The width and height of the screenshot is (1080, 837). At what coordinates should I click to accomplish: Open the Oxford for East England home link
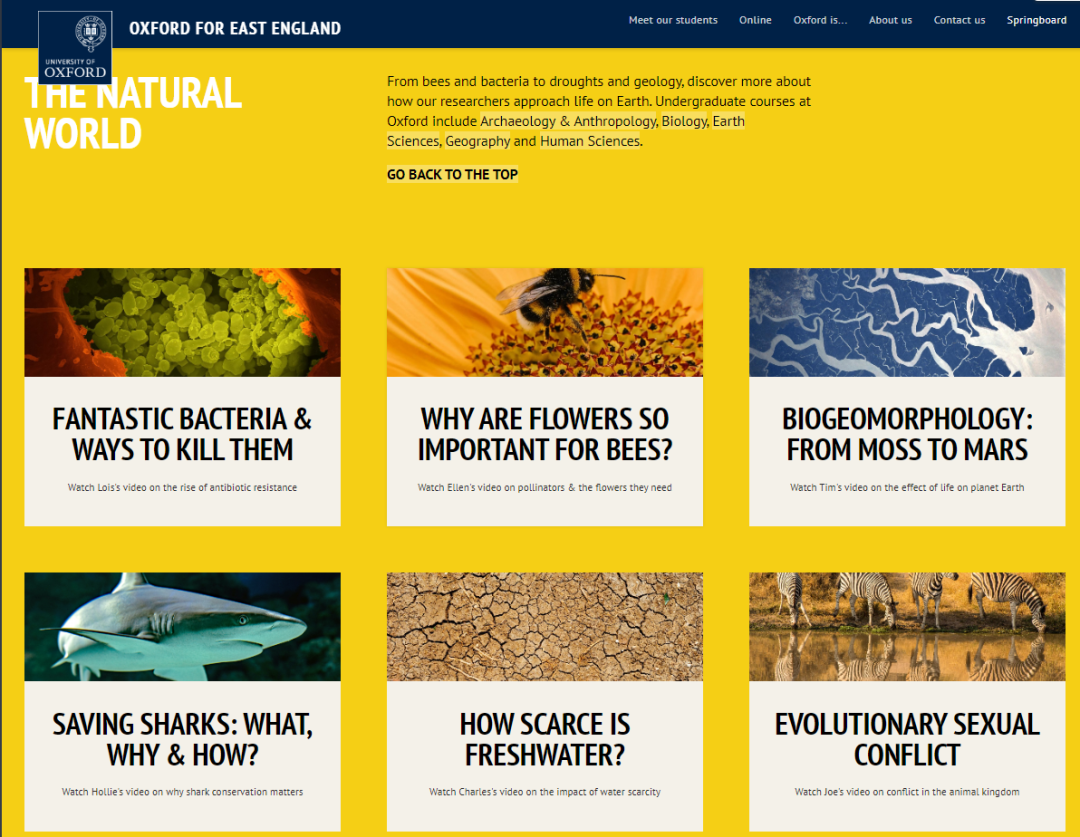point(235,28)
